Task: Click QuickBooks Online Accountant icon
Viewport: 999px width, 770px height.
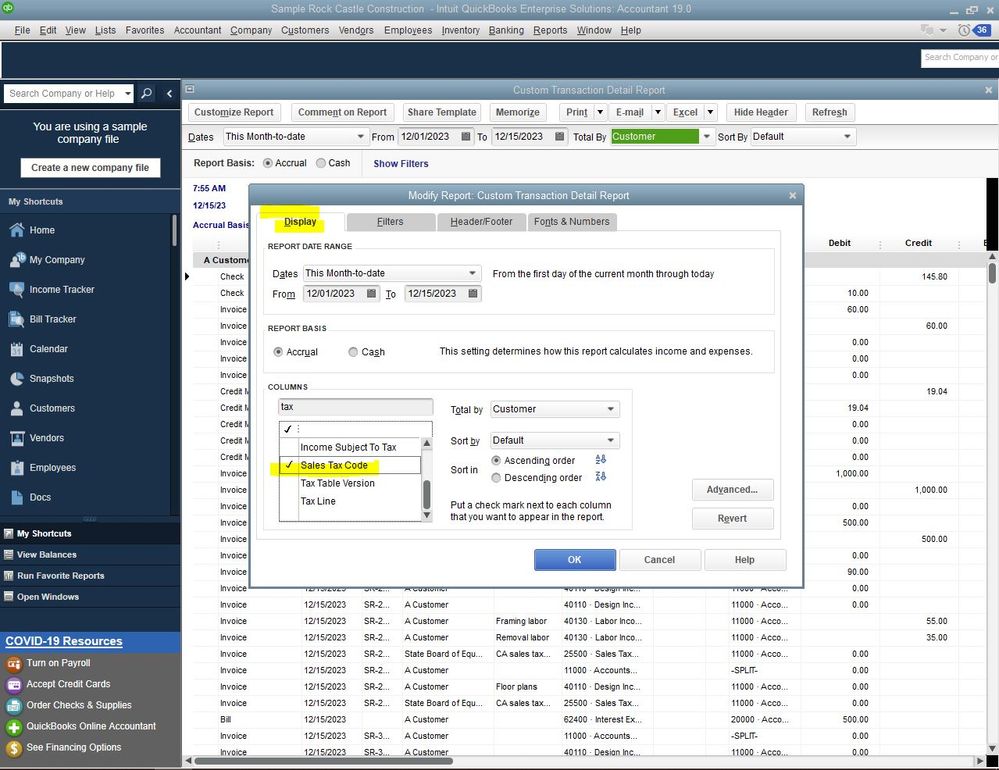Action: [13, 727]
